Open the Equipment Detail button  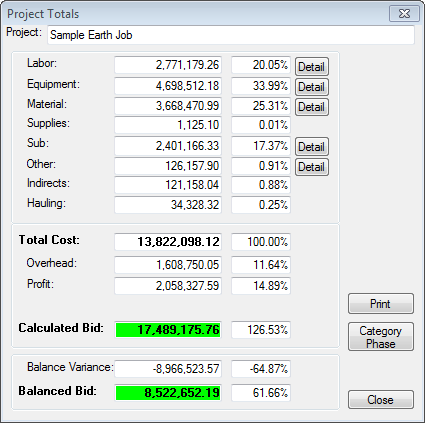(x=312, y=87)
